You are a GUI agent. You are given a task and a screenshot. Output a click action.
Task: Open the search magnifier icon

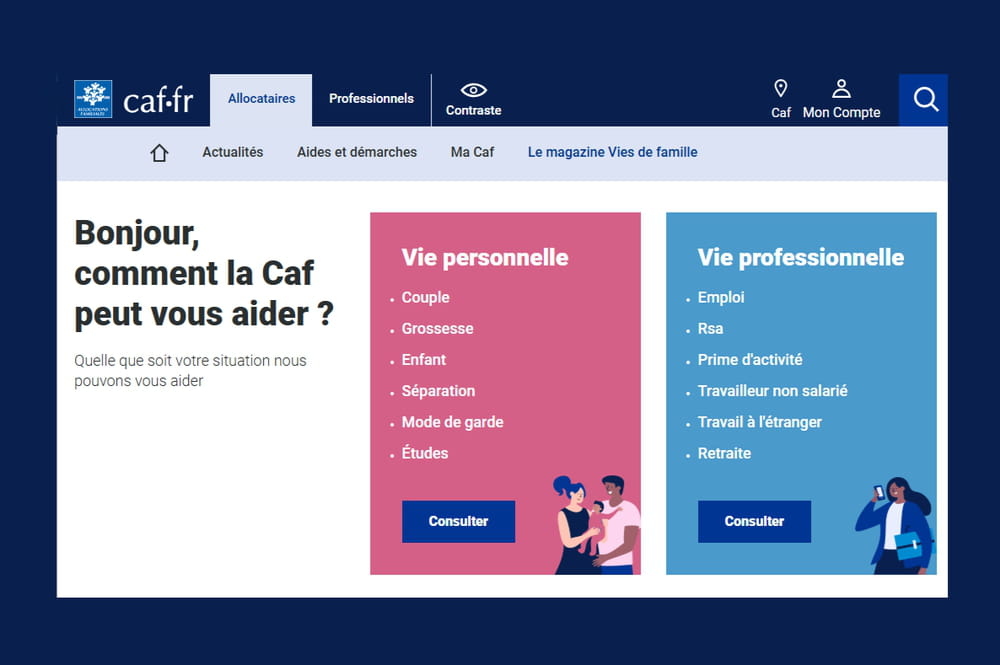[x=924, y=99]
